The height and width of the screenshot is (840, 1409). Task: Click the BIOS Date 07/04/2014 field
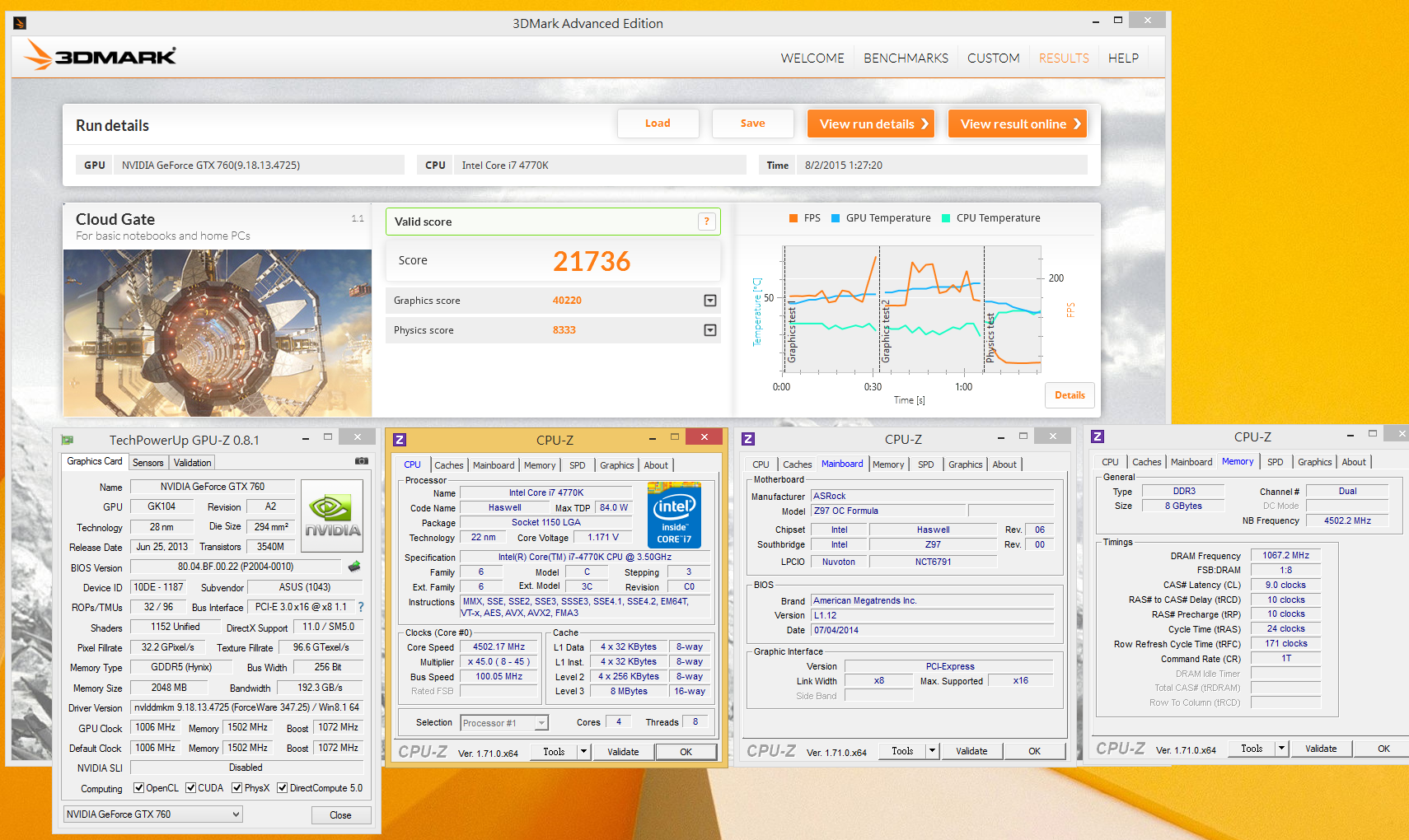932,631
